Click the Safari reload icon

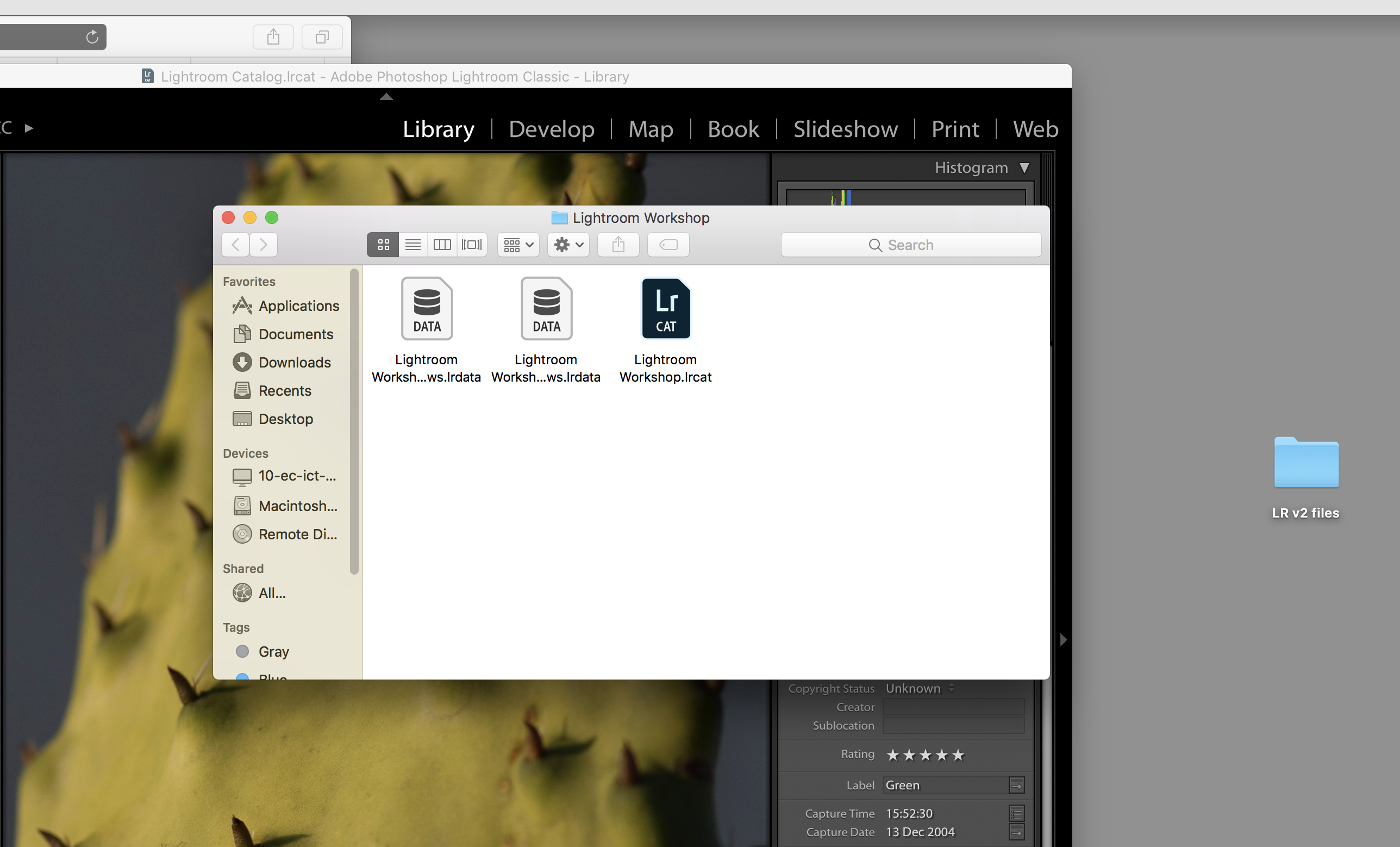click(x=92, y=38)
